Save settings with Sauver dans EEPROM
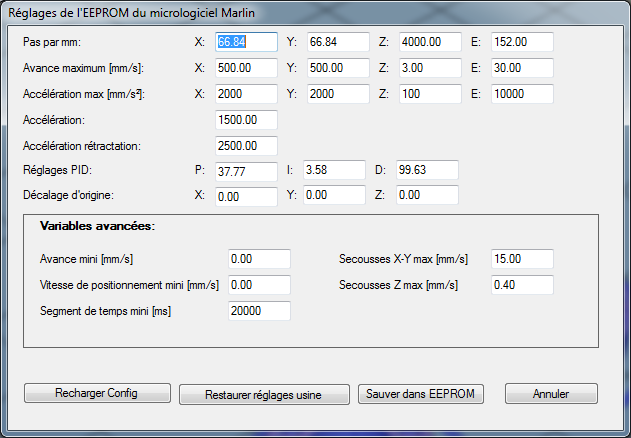Screen dimensions: 631x438 (x=421, y=393)
